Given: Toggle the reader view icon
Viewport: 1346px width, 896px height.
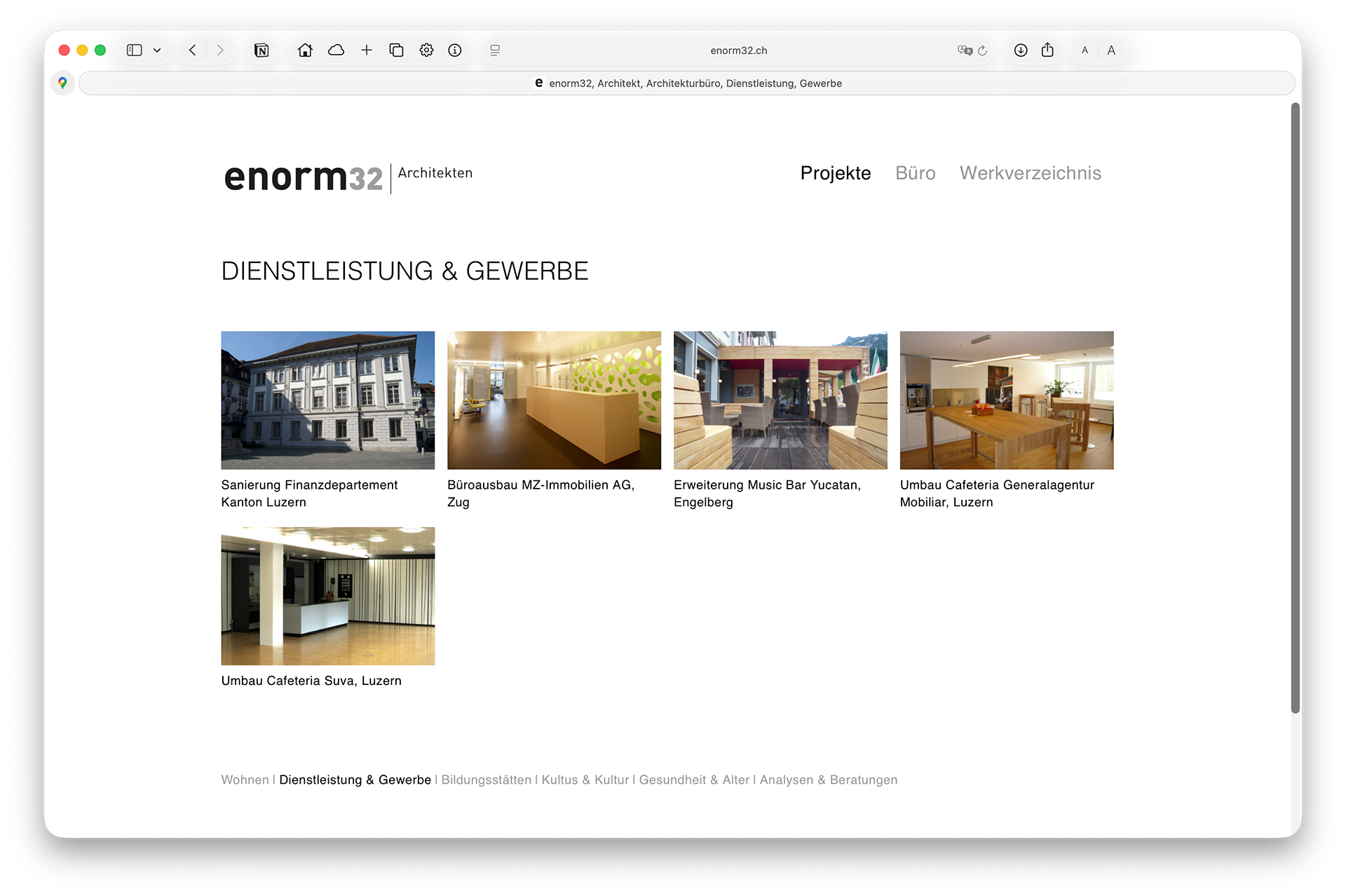Looking at the screenshot, I should pos(495,50).
